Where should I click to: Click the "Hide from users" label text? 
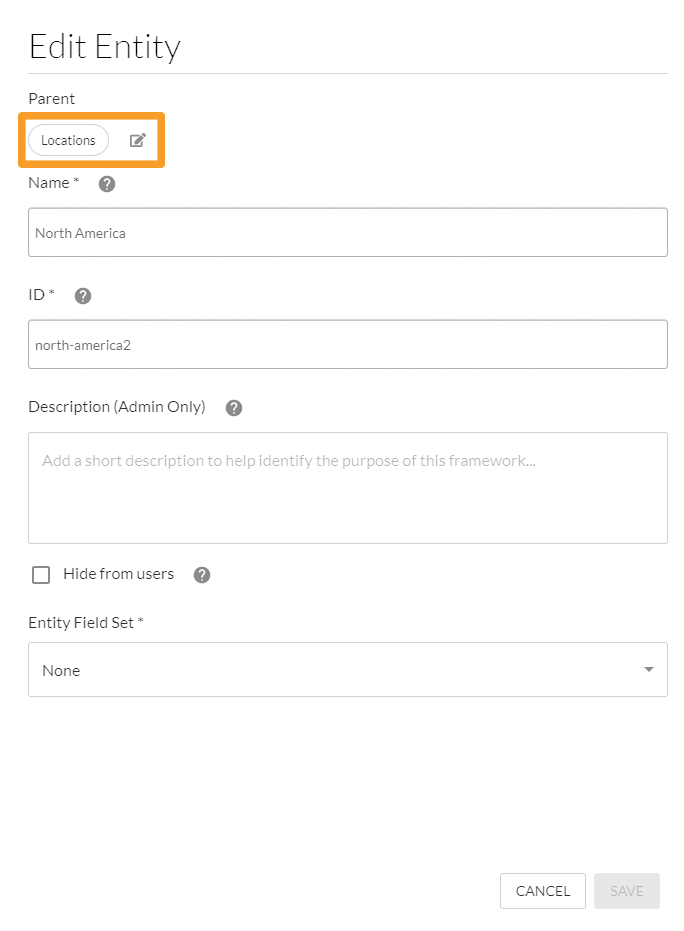(118, 574)
